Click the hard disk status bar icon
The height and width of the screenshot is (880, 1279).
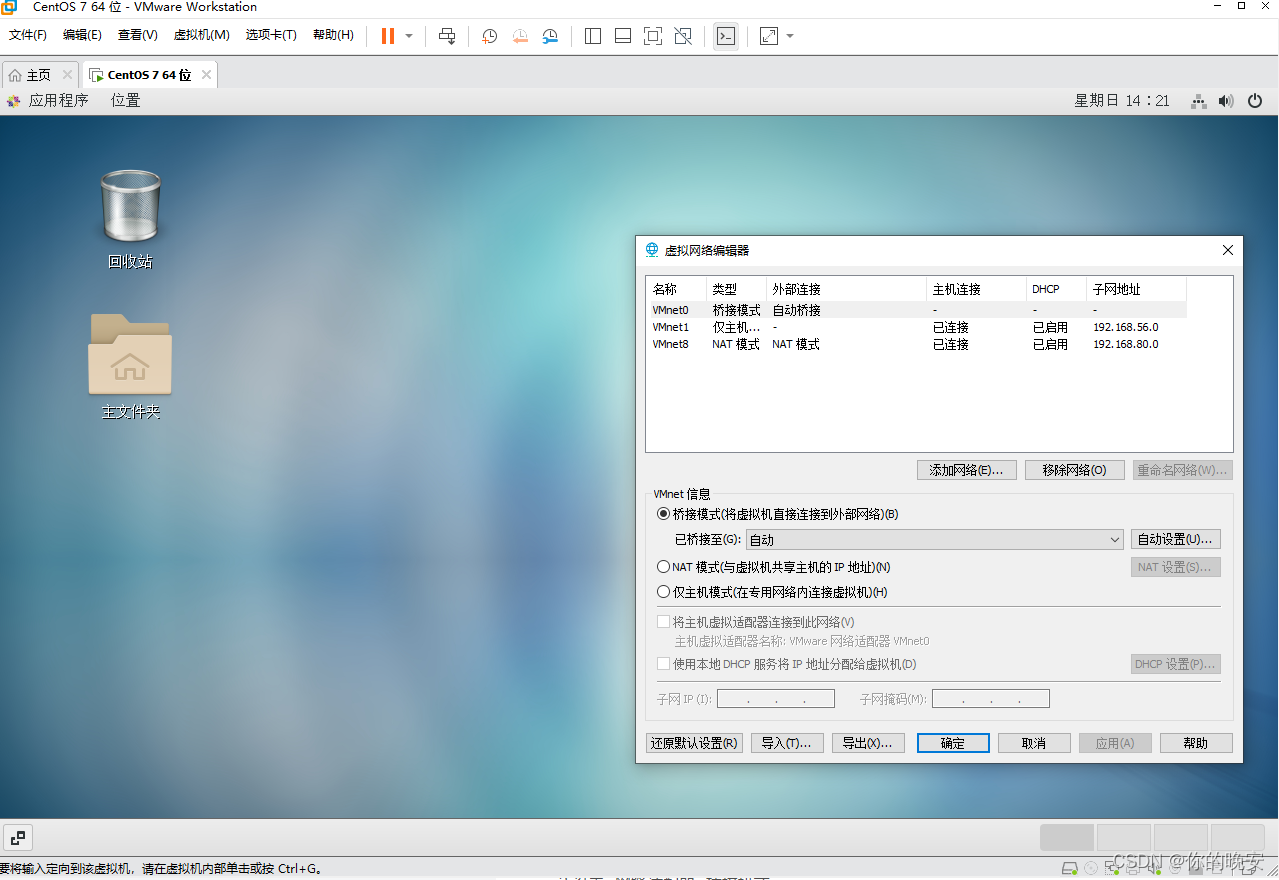[1069, 867]
